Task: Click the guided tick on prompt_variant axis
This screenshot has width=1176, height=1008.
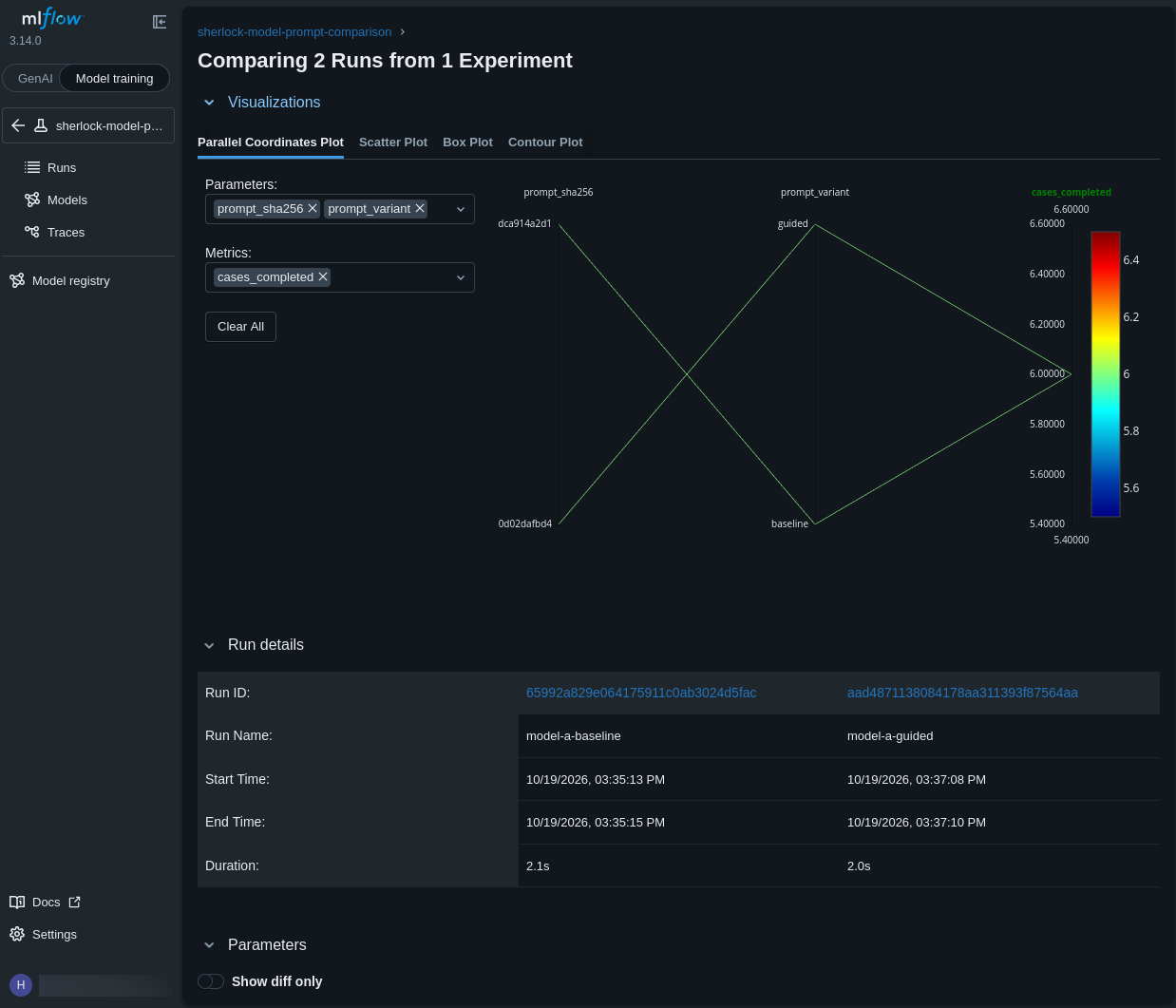Action: (x=793, y=224)
